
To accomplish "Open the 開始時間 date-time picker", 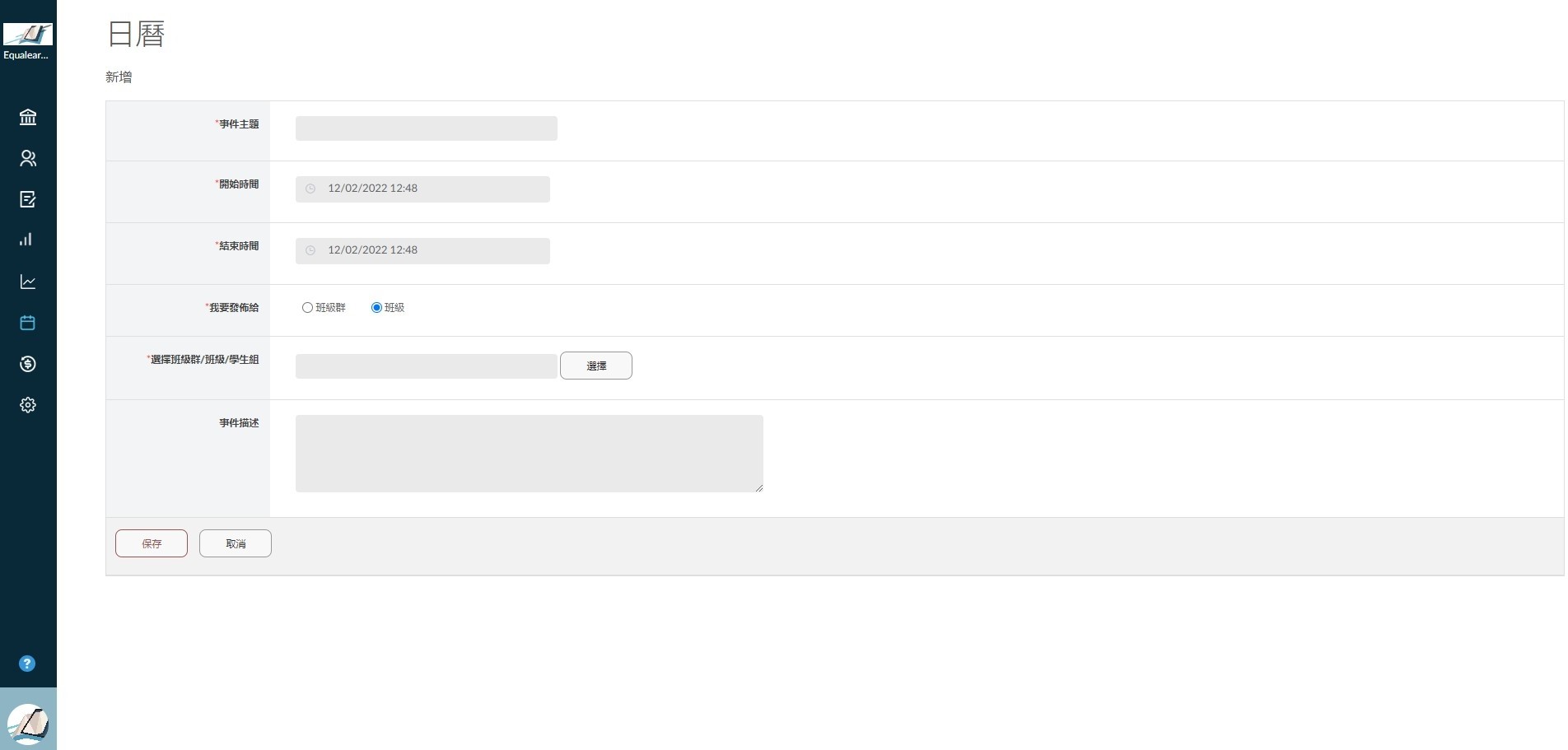I will coord(422,189).
